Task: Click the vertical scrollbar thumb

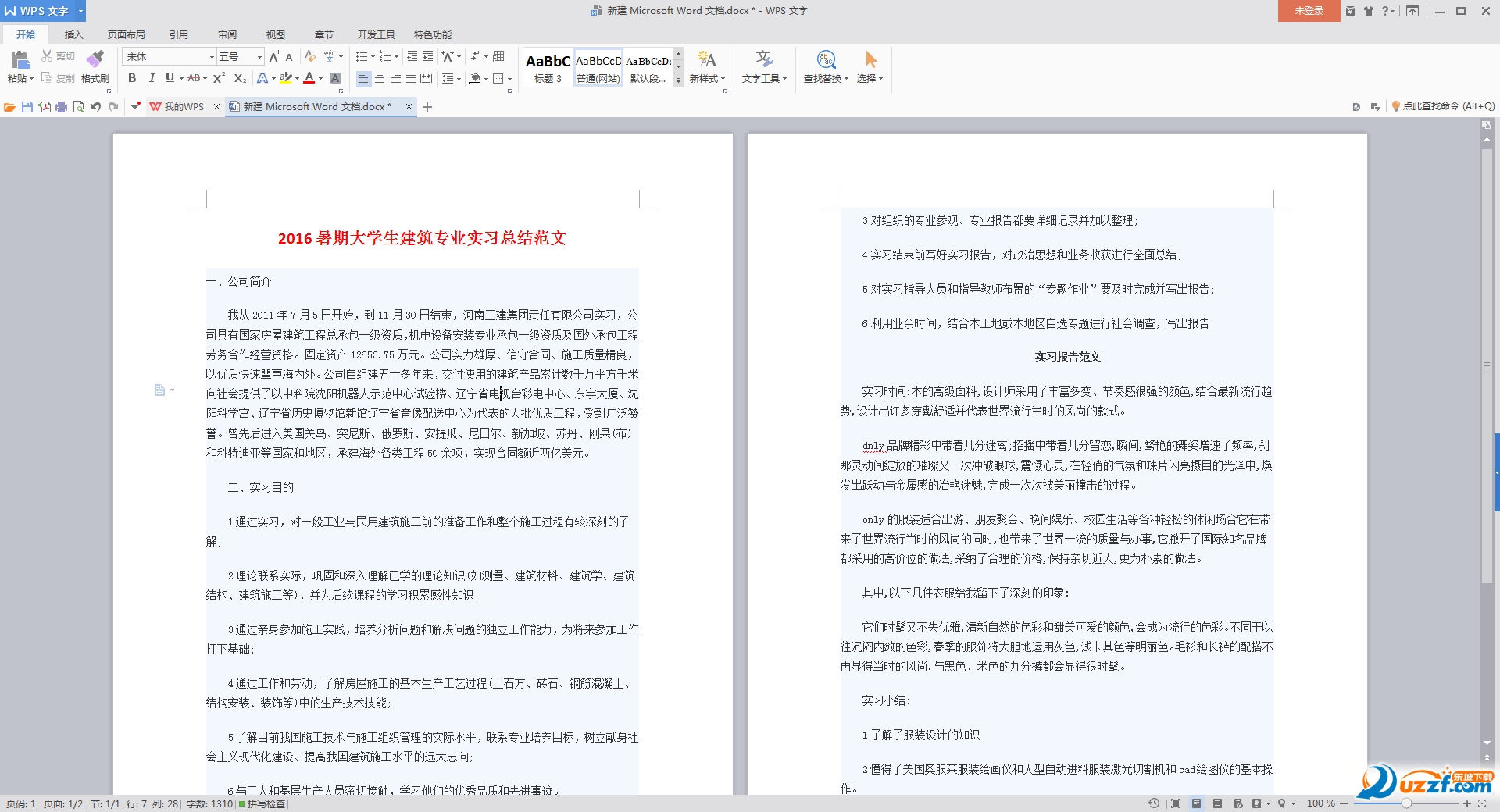Action: [x=1487, y=367]
